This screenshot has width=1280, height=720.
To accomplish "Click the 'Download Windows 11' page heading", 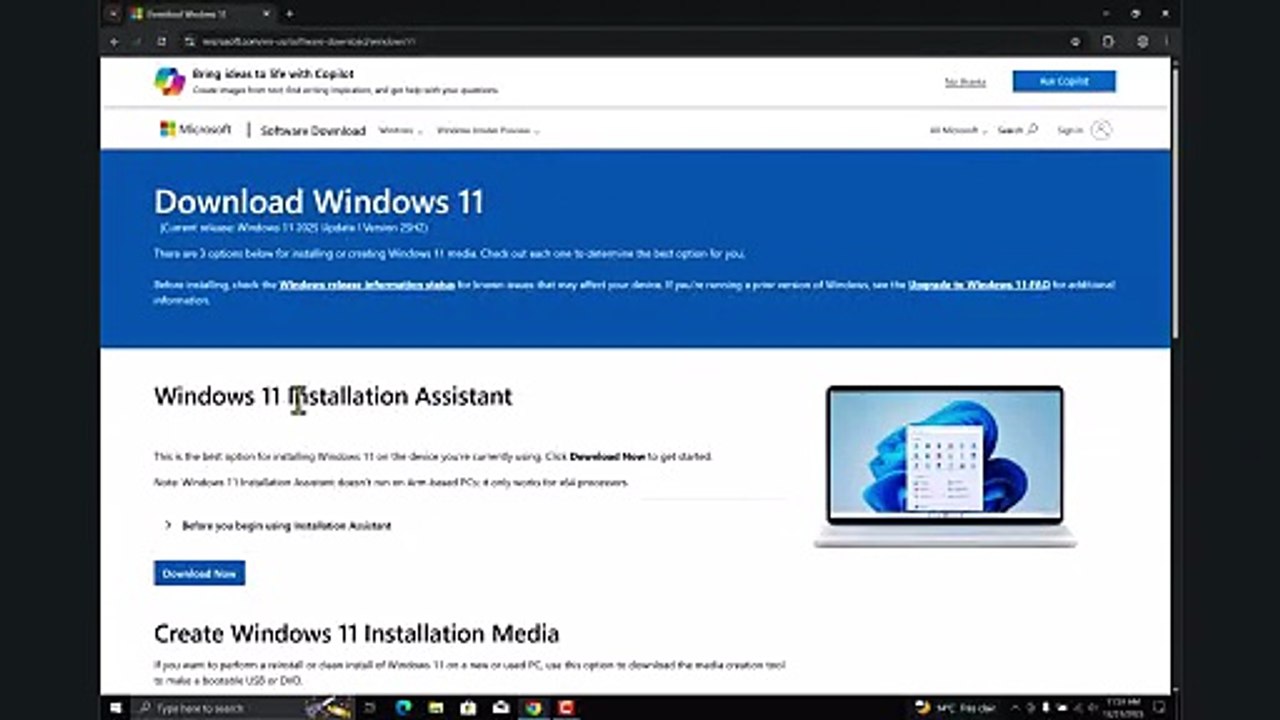I will 319,202.
